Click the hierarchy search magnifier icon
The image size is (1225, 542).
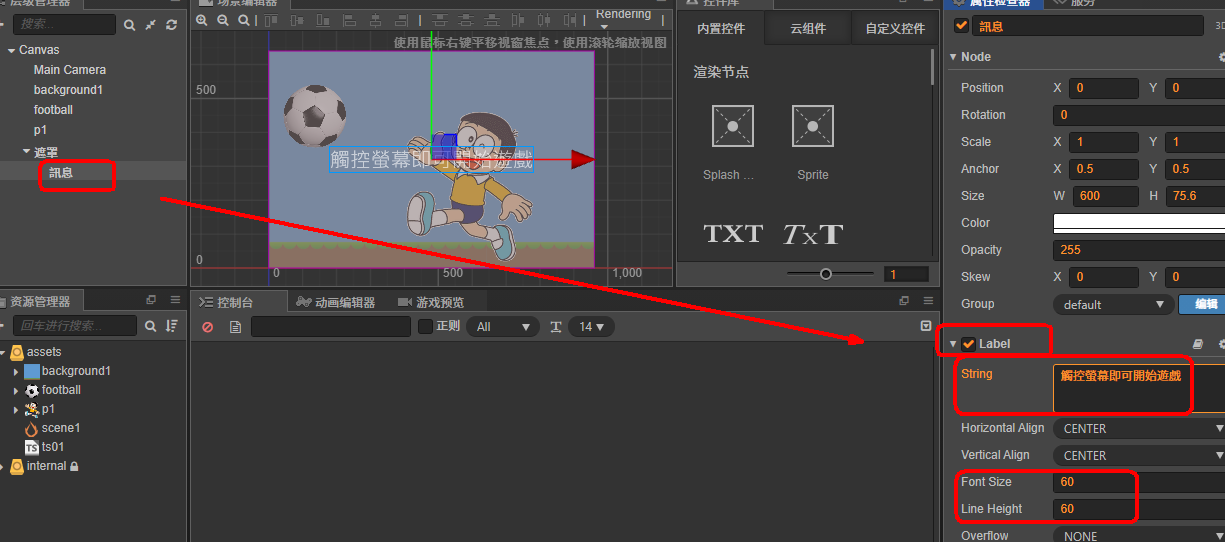[x=130, y=24]
